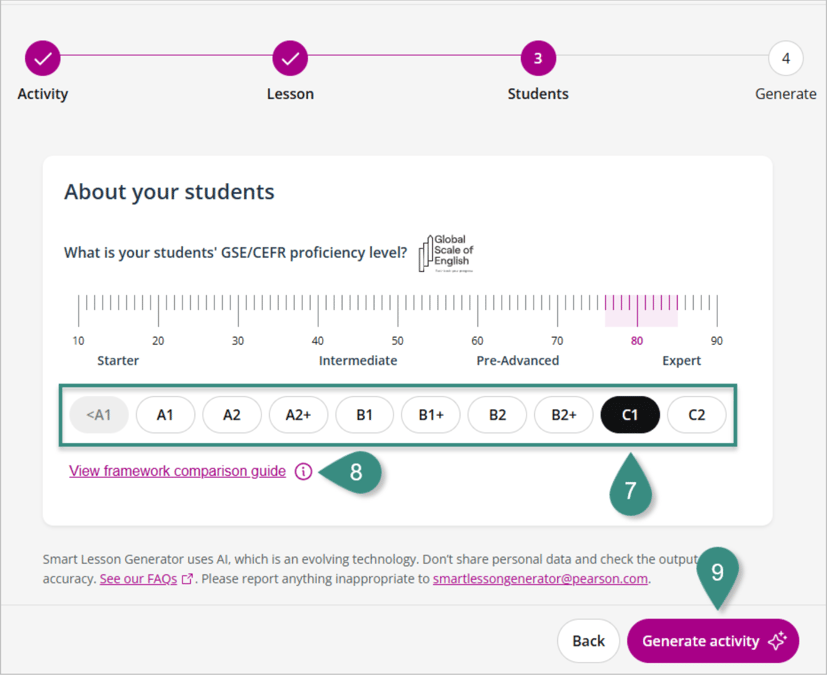Choose the A2 proficiency level

tap(232, 415)
